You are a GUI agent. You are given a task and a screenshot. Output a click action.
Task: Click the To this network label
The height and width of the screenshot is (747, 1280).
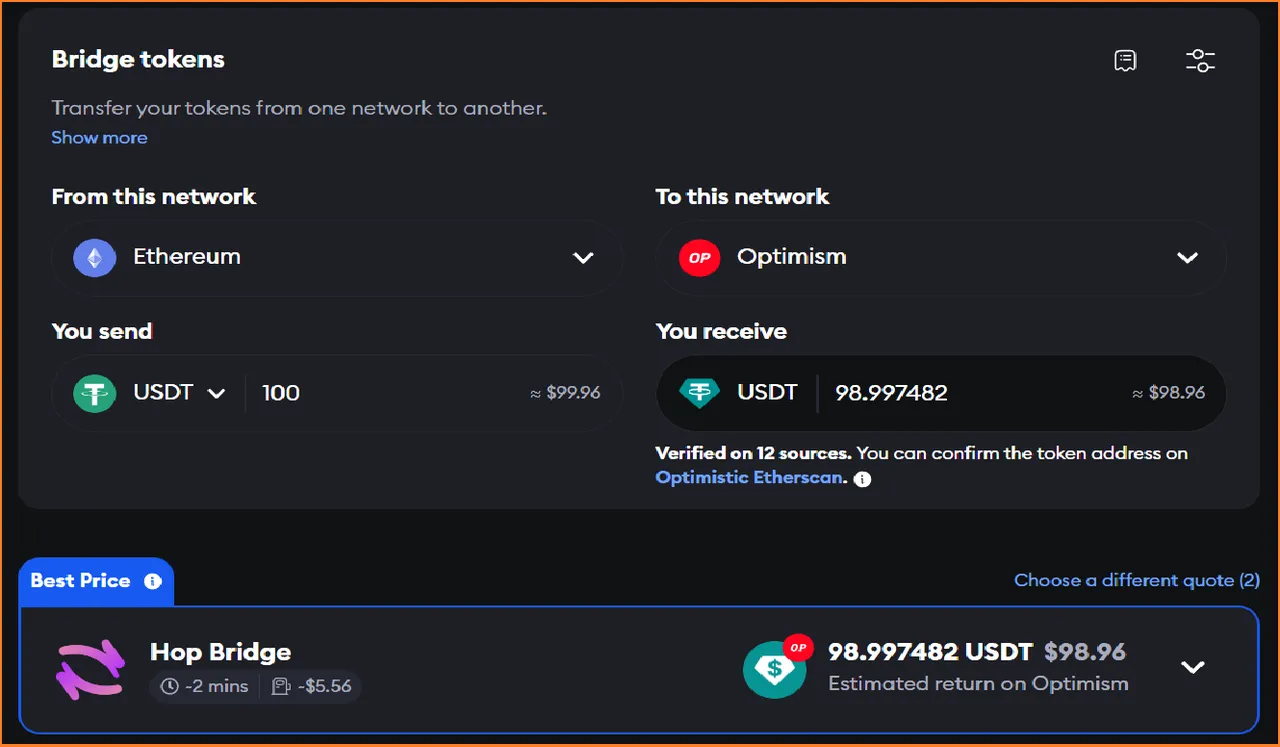click(742, 196)
